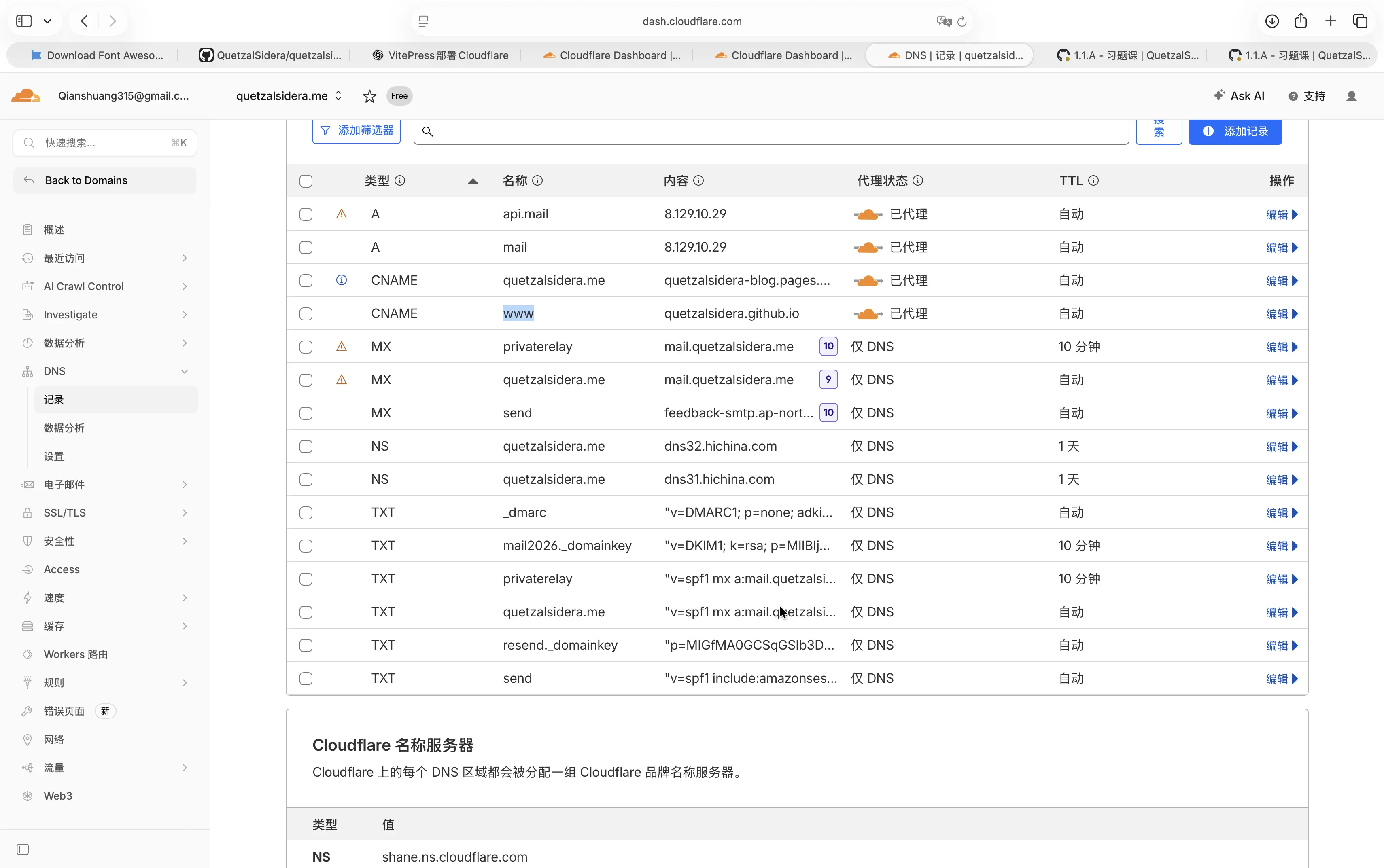This screenshot has height=868, width=1384.
Task: Click info icon next to 名称 header
Action: tap(537, 181)
